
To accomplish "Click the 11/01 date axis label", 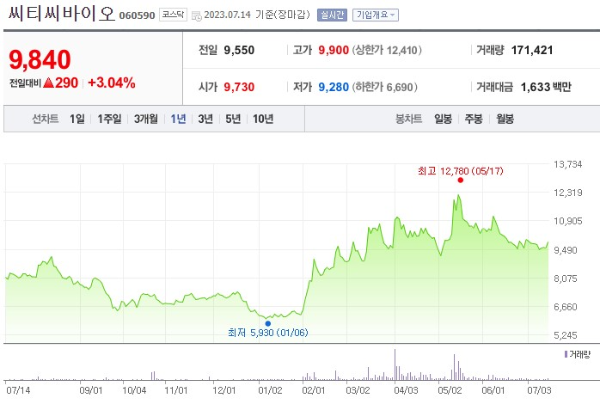I will pos(176,390).
